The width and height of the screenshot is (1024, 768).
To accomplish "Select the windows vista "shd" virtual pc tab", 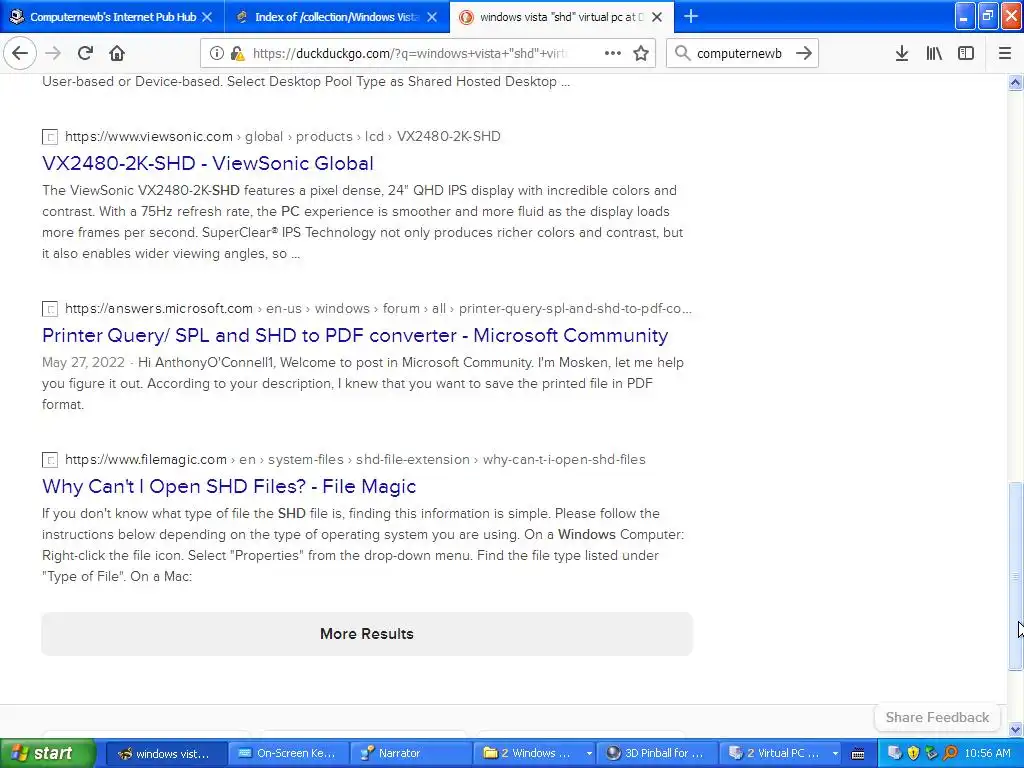I will click(562, 17).
